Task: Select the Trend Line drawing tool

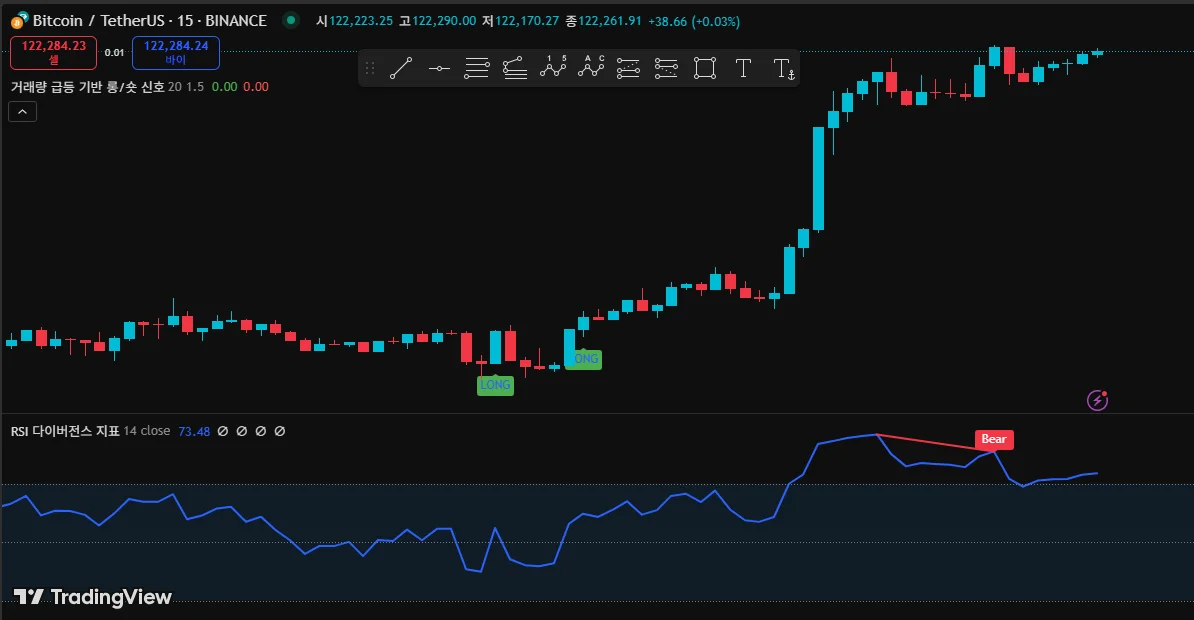Action: tap(401, 69)
